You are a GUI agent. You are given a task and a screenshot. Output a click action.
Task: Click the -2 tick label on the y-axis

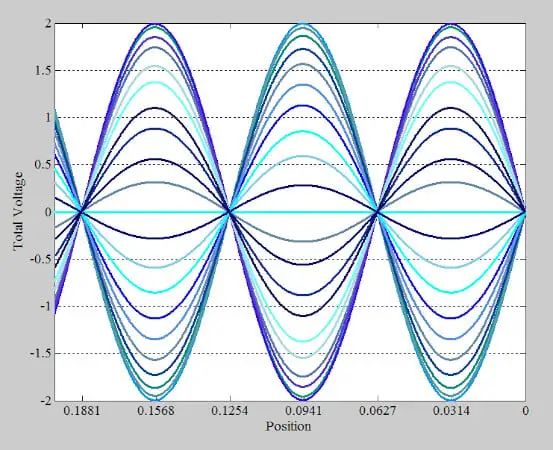(45, 401)
